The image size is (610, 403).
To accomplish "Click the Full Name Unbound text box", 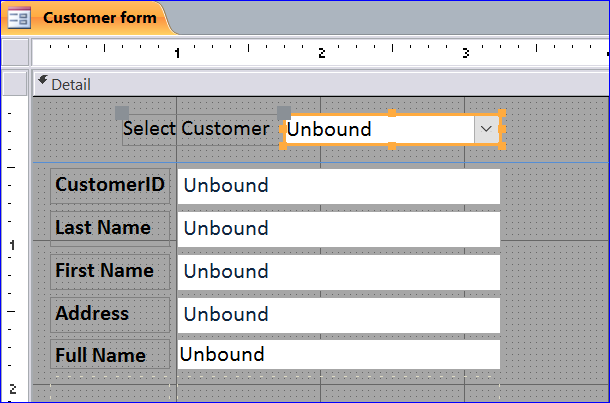I will 338,354.
